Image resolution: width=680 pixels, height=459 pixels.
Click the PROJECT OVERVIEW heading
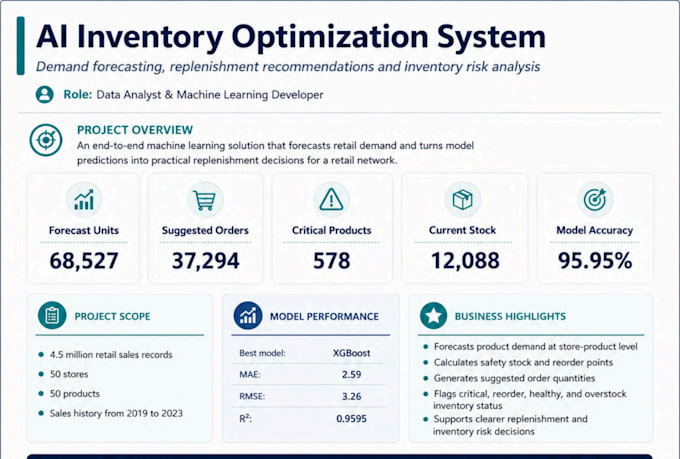pos(135,130)
